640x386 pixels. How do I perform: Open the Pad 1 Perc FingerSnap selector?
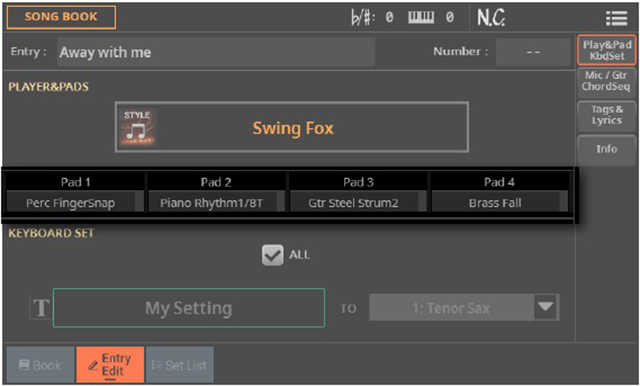click(75, 203)
